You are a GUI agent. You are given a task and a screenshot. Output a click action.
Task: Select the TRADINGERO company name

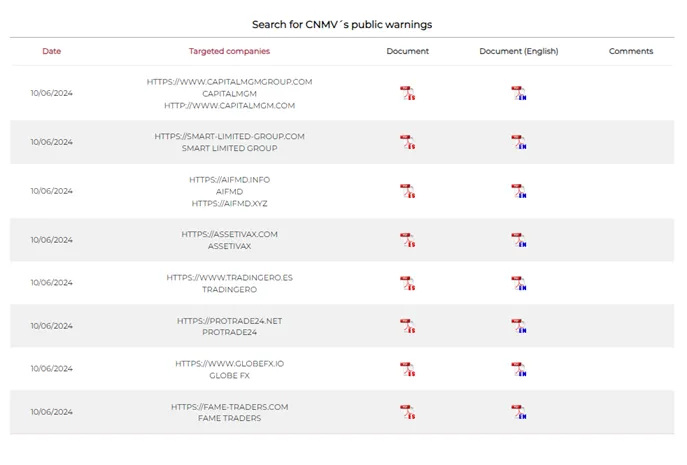(229, 290)
